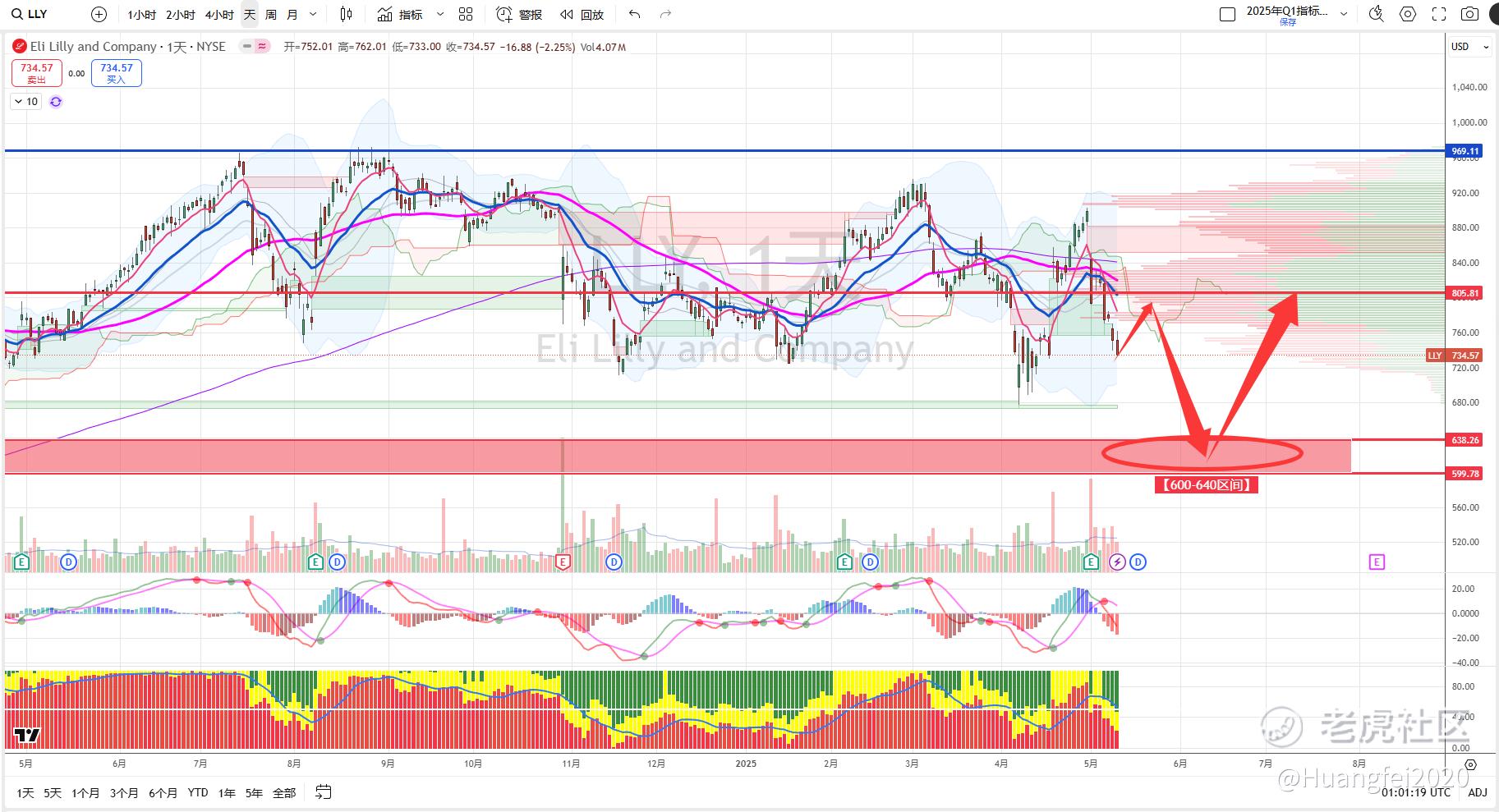Click the LLY 734.57 last price label
The height and width of the screenshot is (812, 1499).
click(x=1455, y=356)
